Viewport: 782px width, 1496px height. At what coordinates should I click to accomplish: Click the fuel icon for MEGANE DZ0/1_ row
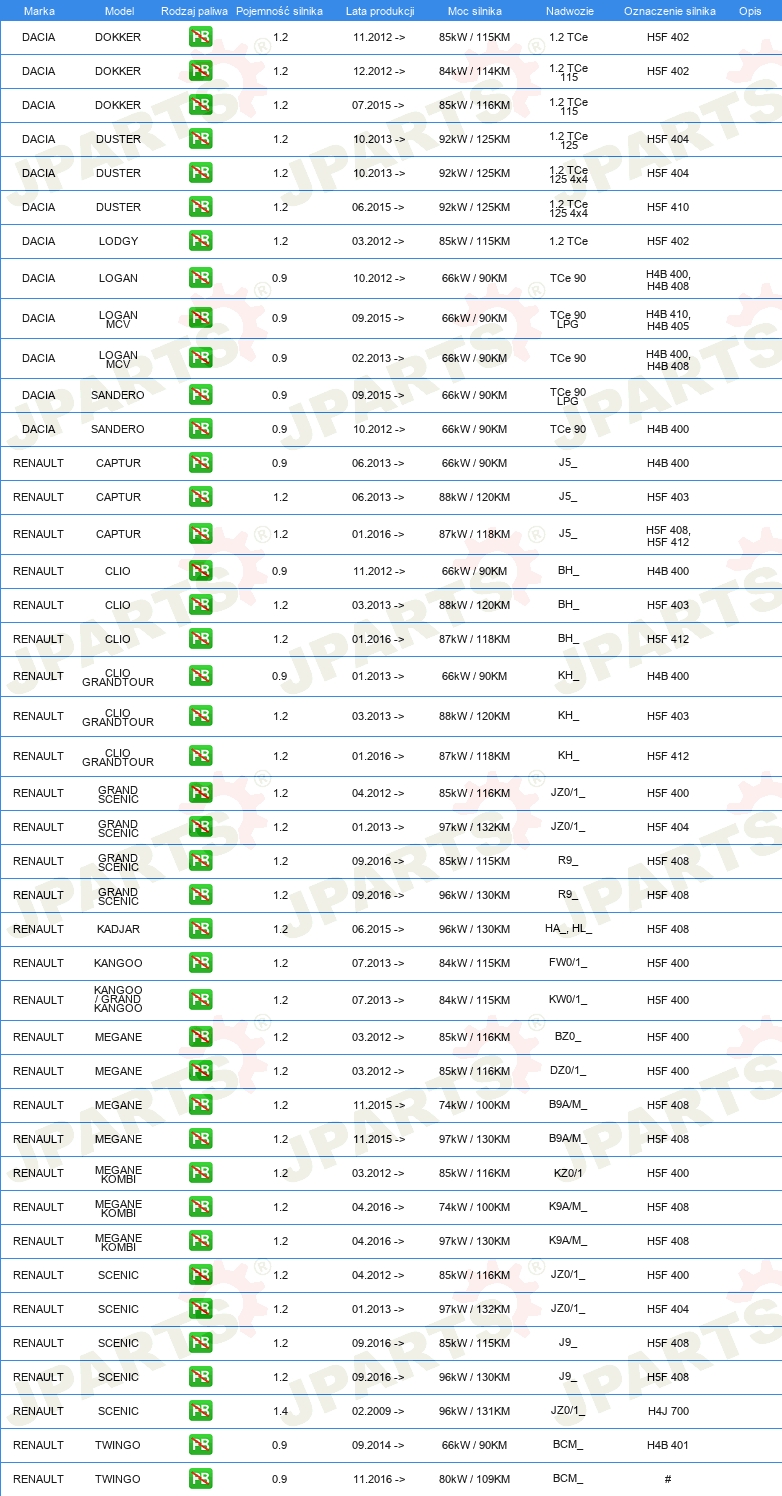200,1071
